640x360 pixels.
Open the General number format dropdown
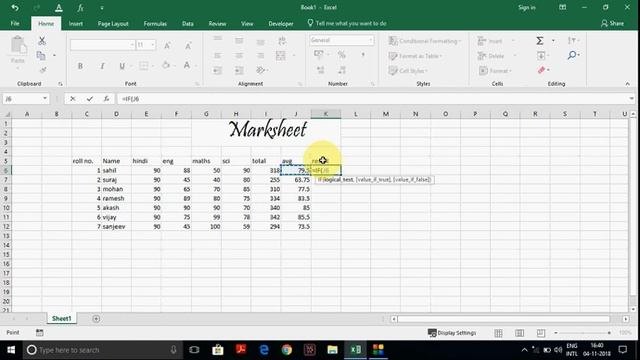point(371,40)
